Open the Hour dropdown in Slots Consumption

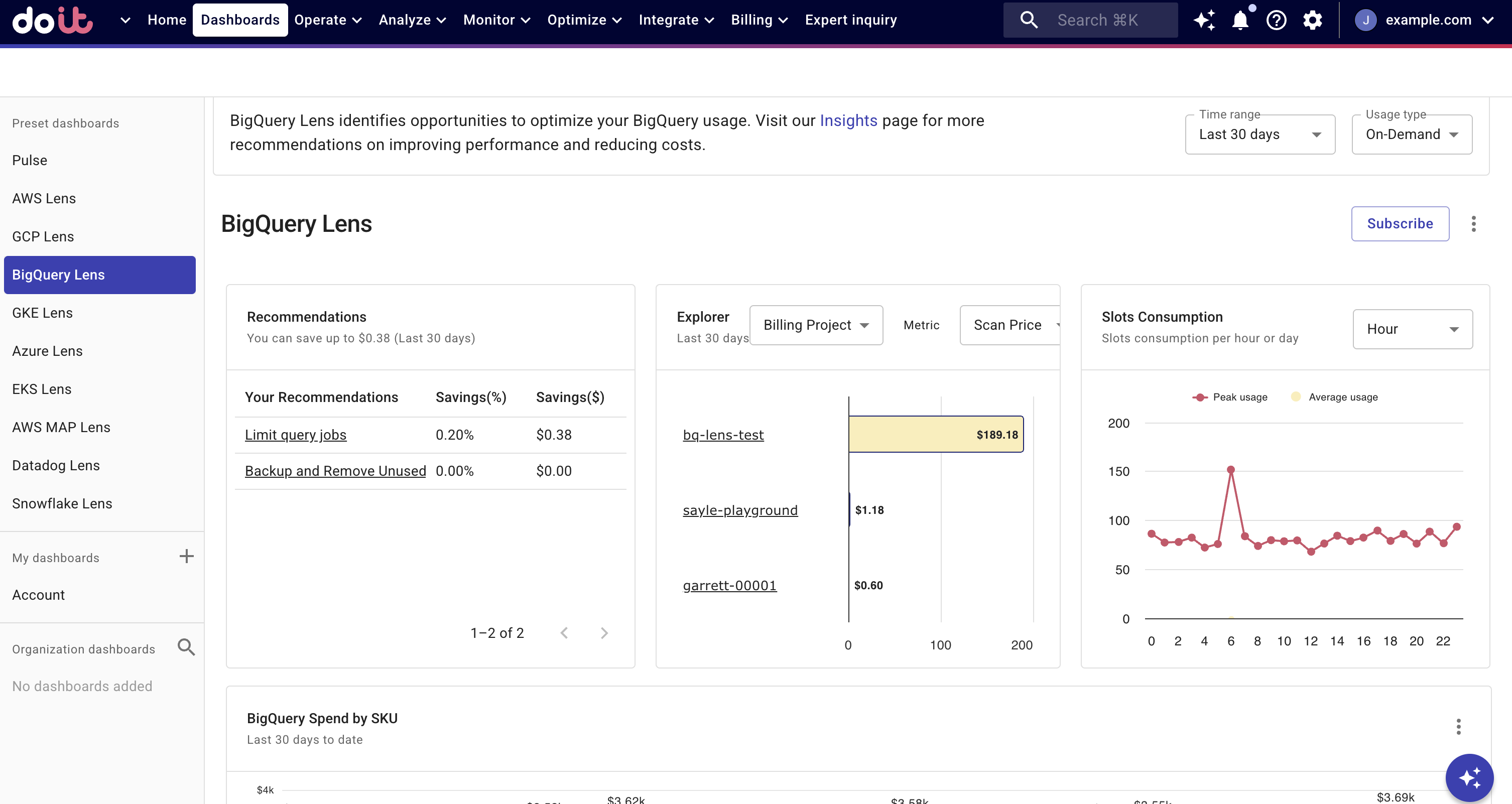(x=1412, y=329)
